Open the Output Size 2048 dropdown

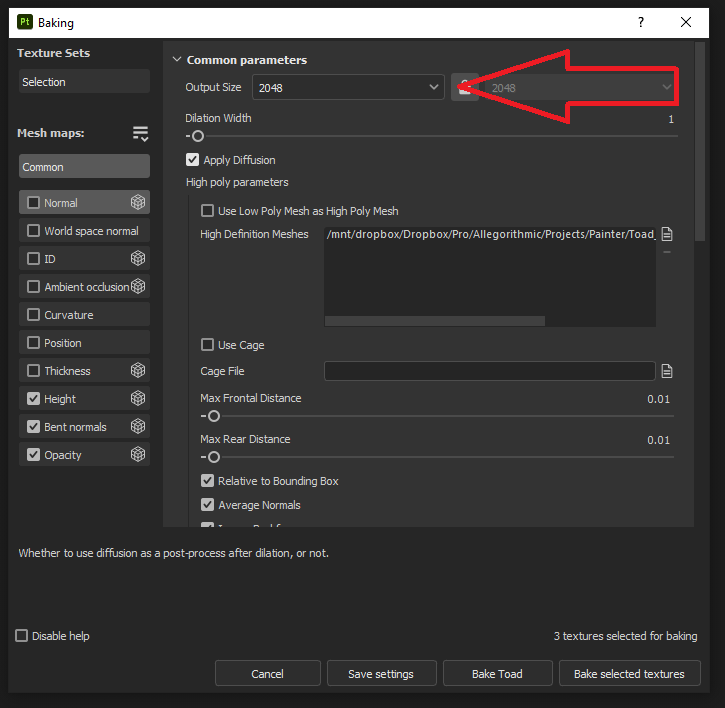click(348, 88)
